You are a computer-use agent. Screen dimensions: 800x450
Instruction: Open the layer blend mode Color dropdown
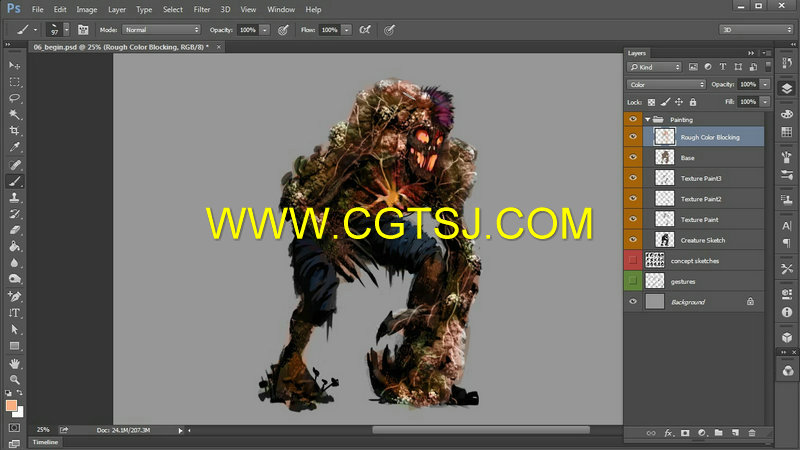click(666, 84)
